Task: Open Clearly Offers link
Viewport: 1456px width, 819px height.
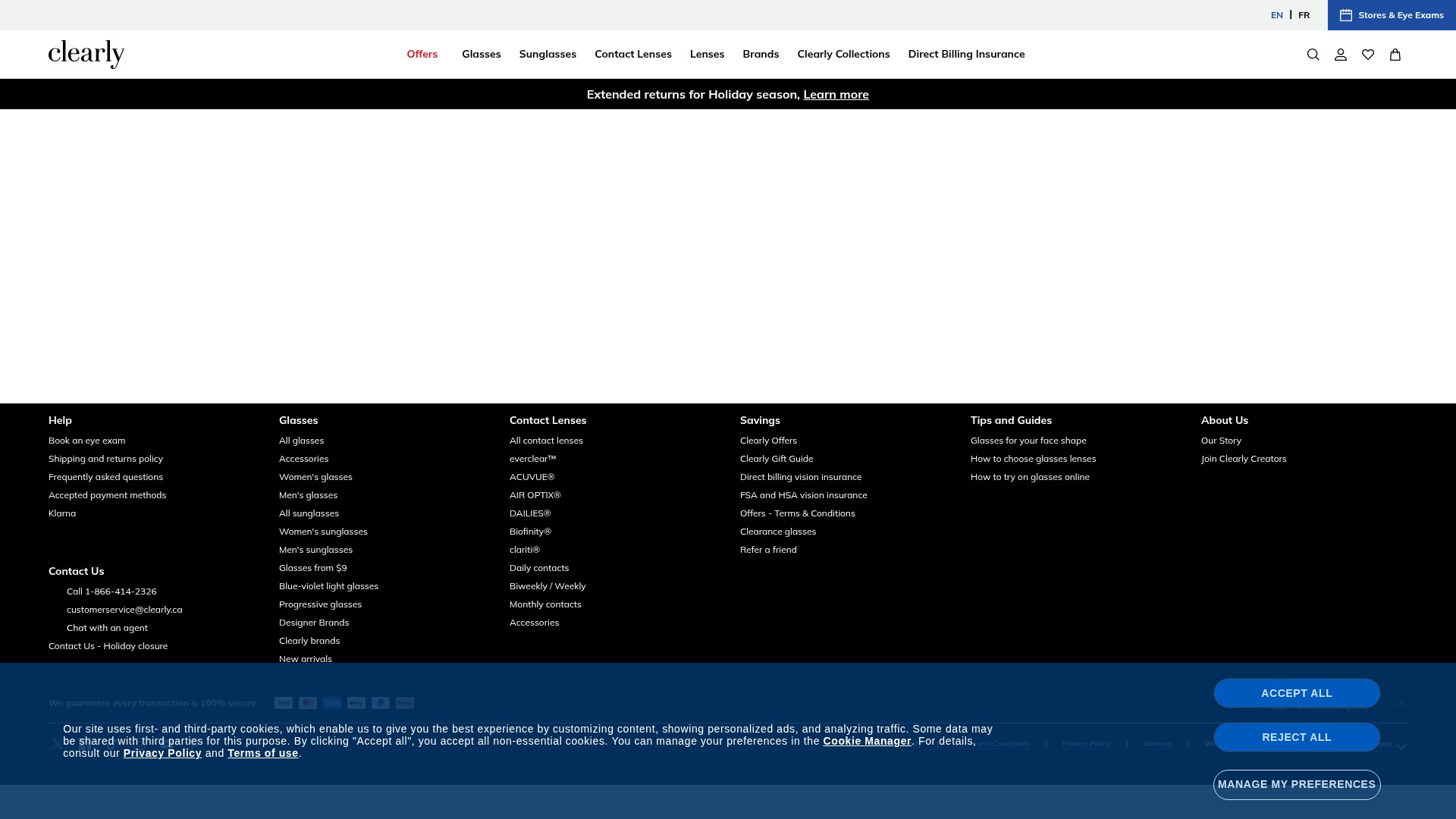Action: 769,441
